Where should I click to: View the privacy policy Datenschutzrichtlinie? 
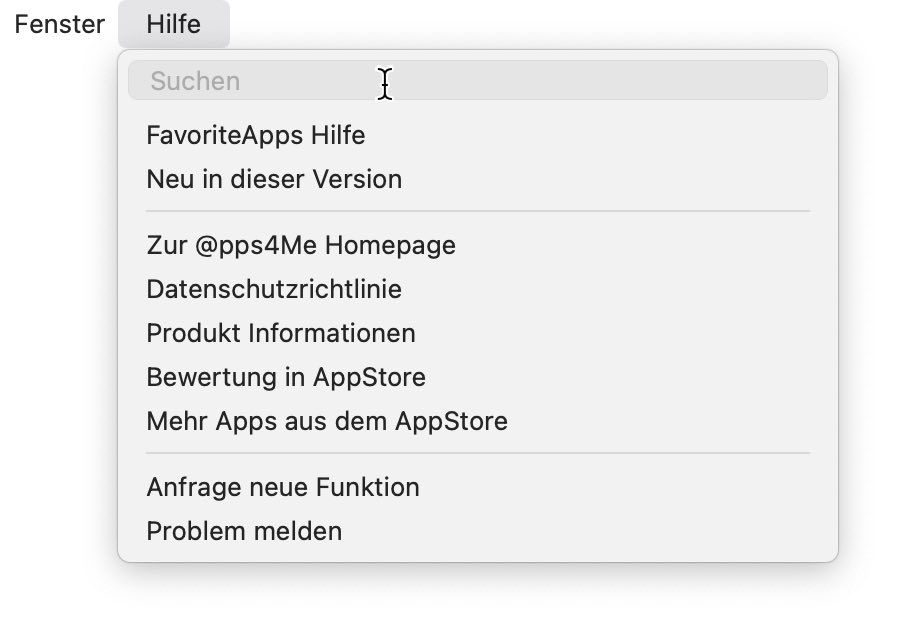478,289
